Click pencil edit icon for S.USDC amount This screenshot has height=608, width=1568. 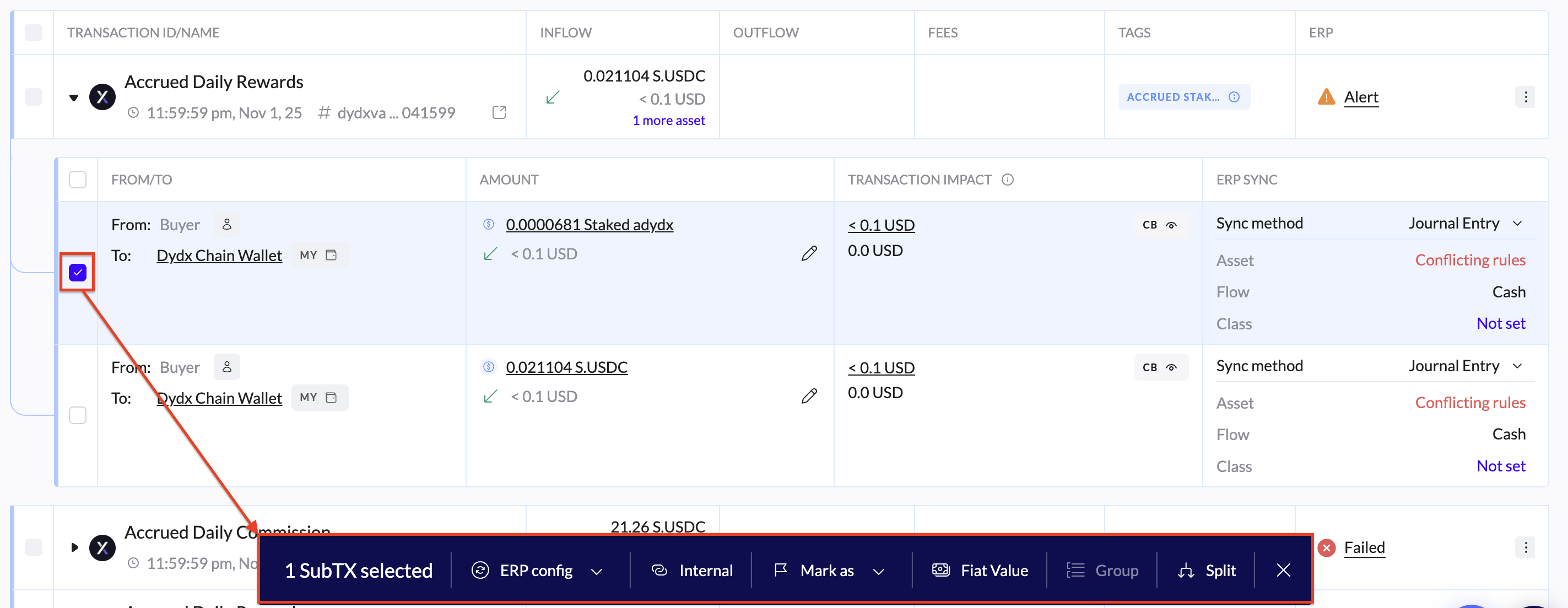point(809,396)
